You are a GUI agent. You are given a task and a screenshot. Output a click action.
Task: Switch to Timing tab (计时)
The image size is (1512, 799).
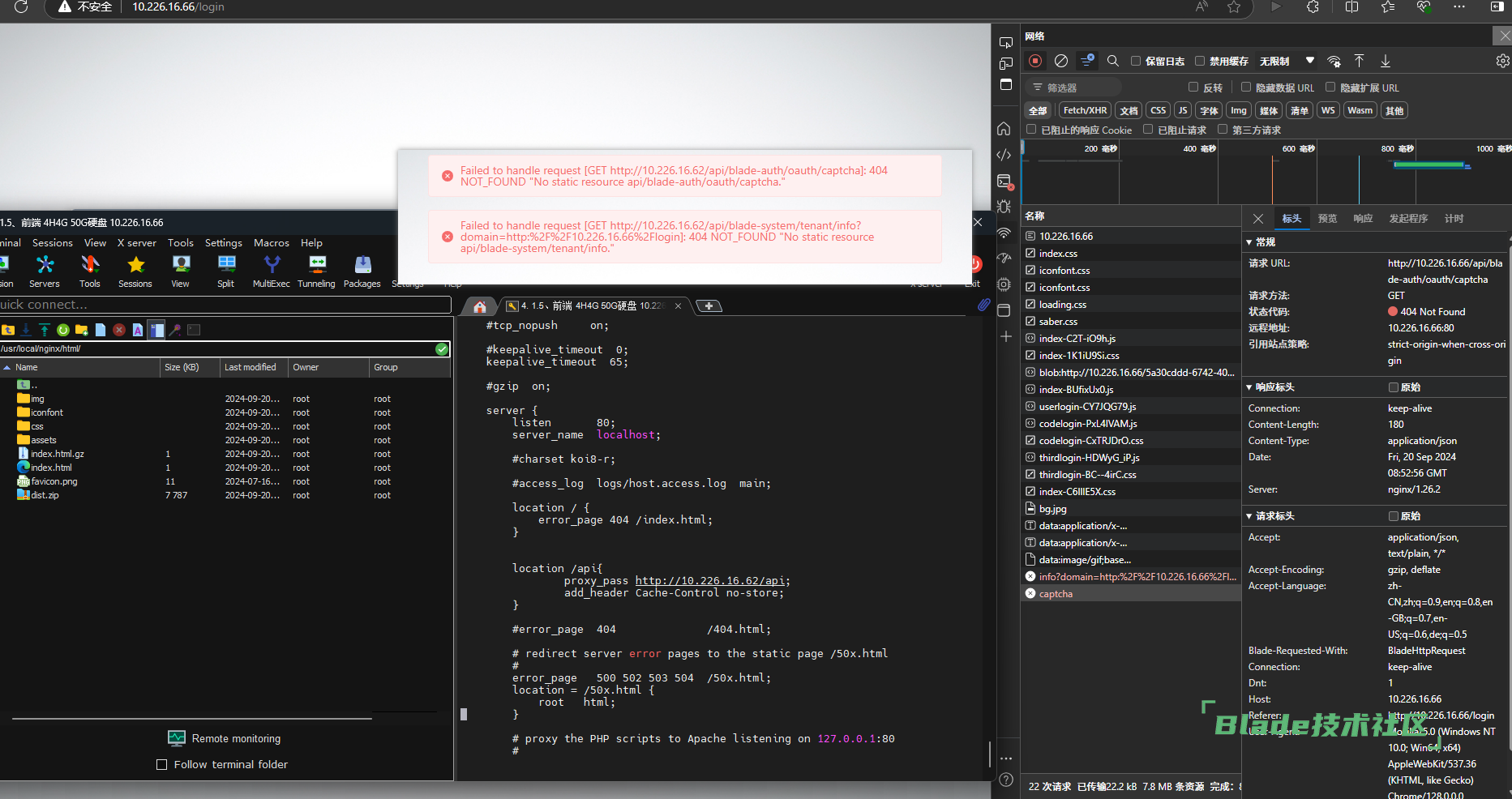click(x=1454, y=219)
